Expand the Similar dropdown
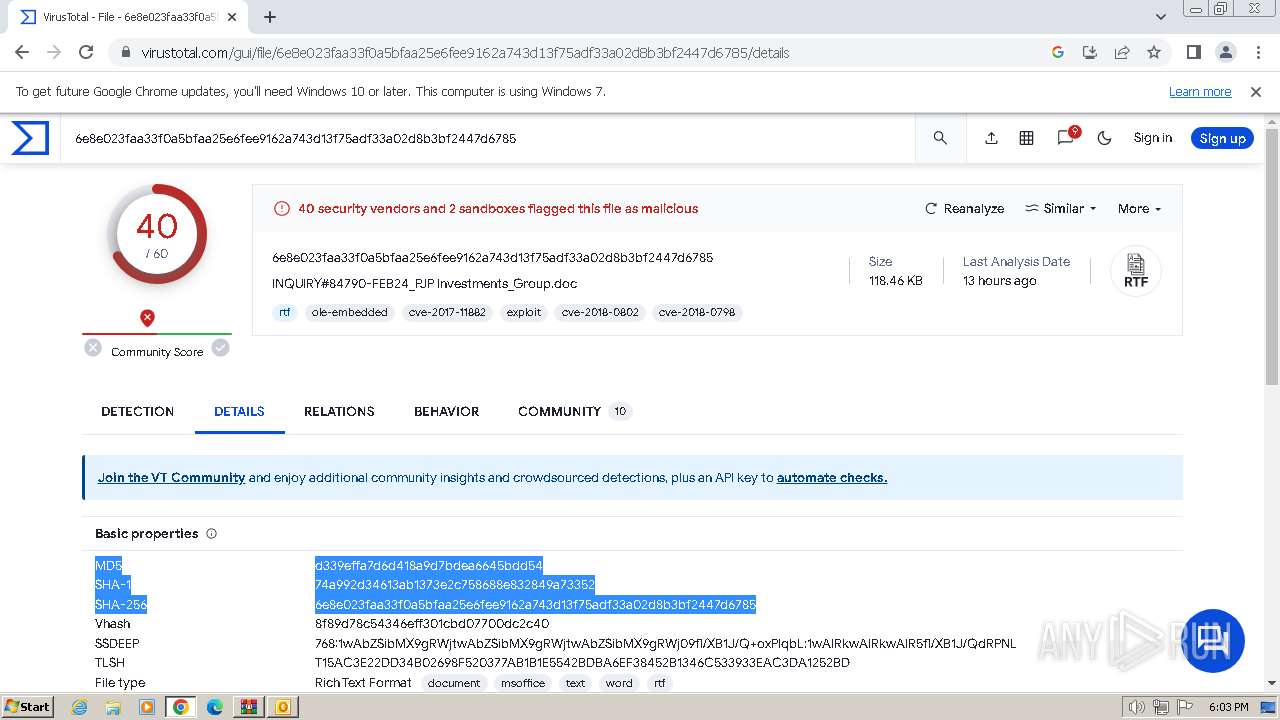 1061,208
